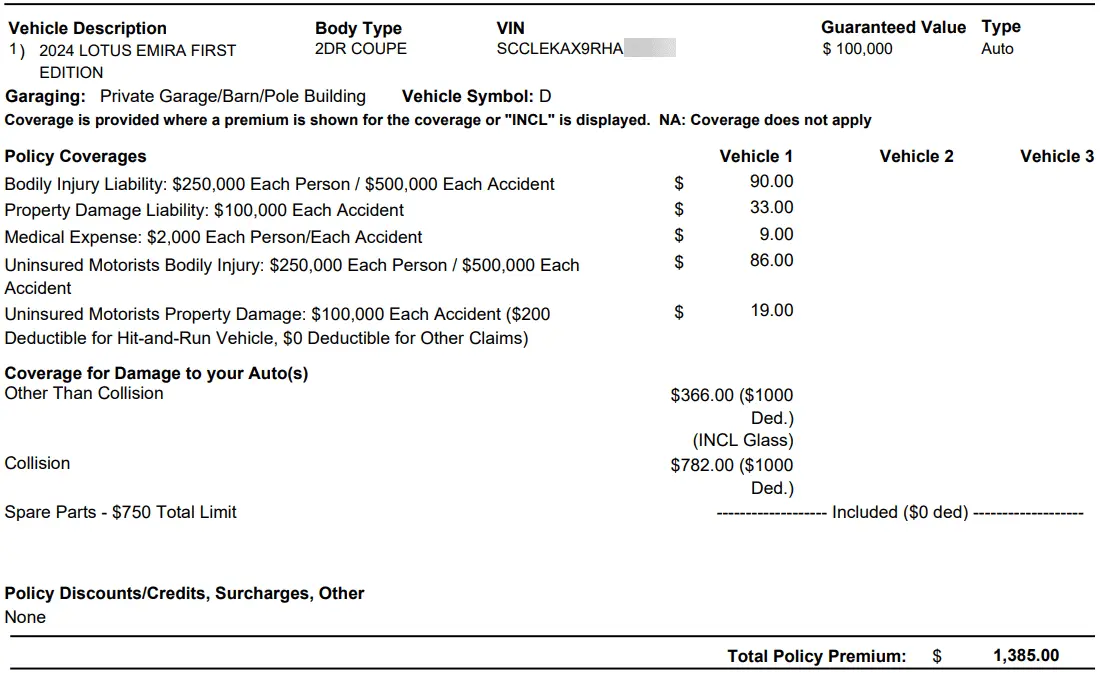Click the Vehicle 2 column header
This screenshot has width=1103, height=673.
click(x=916, y=156)
